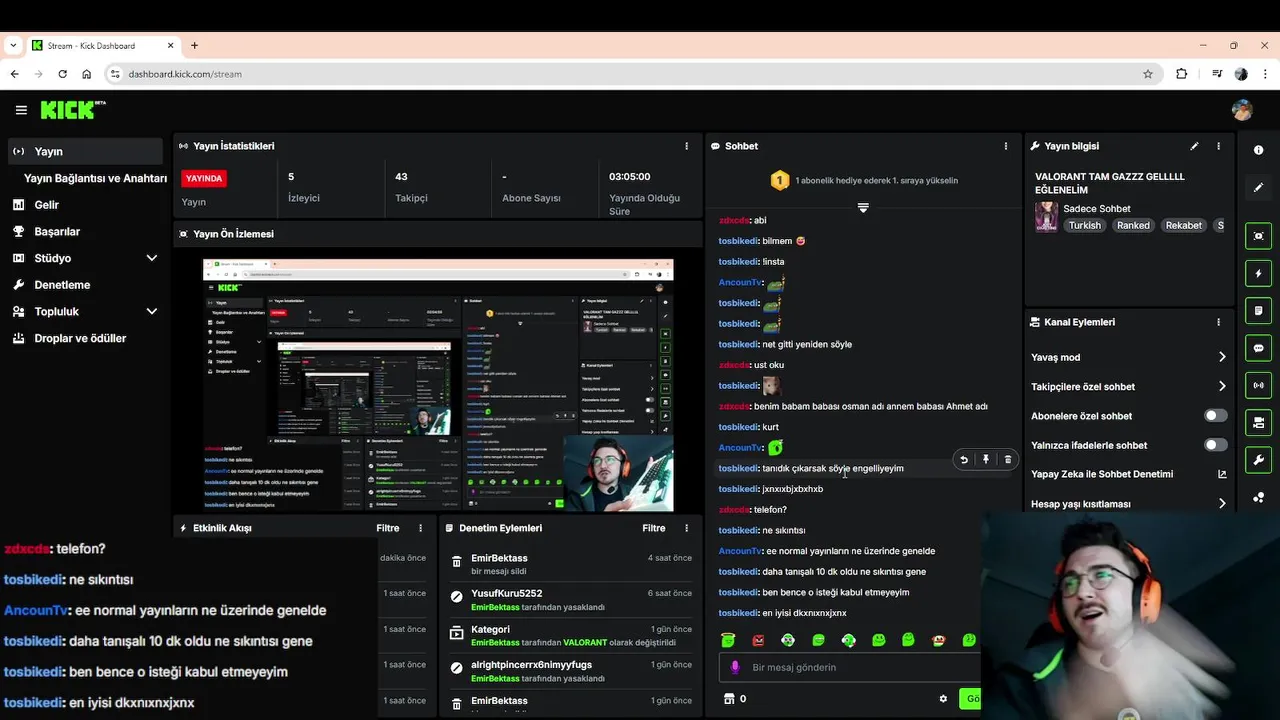Toggle Abonelere özel sohbet switch

click(x=1215, y=416)
